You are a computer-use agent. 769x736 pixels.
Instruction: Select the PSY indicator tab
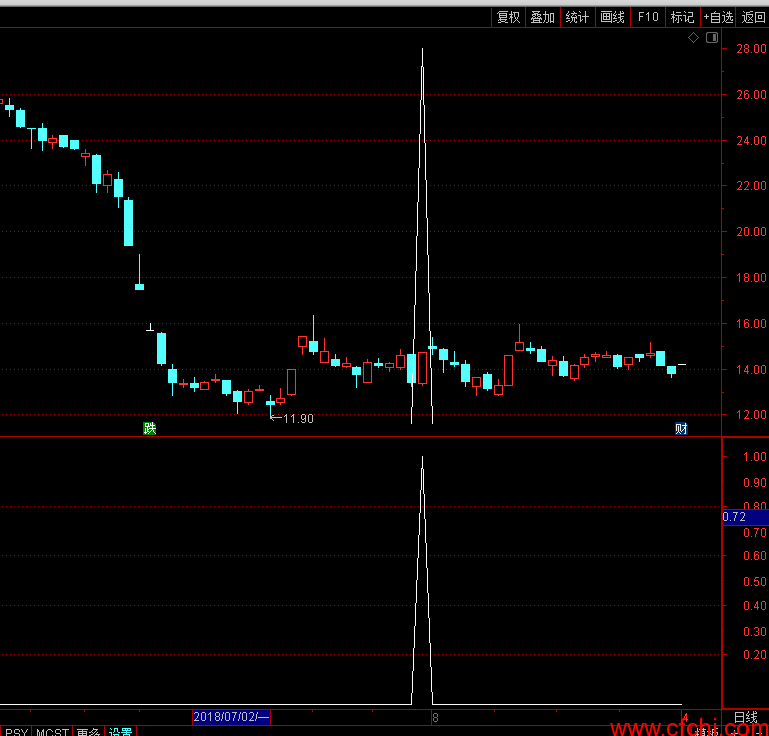pos(16,732)
